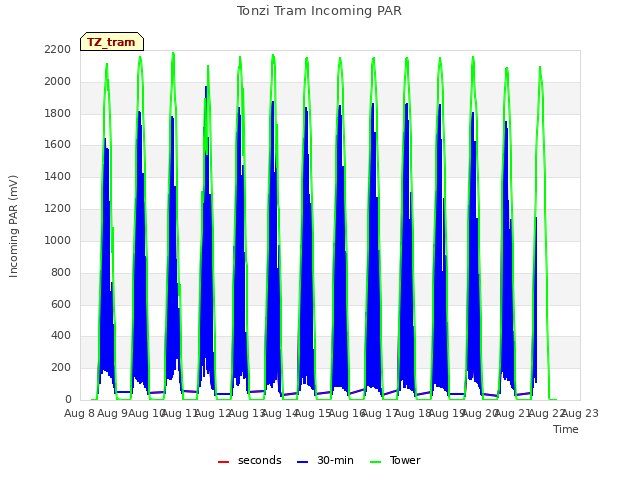This screenshot has height=480, width=640.
Task: Click the Aug 8 x-axis tick label
Action: pyautogui.click(x=79, y=413)
